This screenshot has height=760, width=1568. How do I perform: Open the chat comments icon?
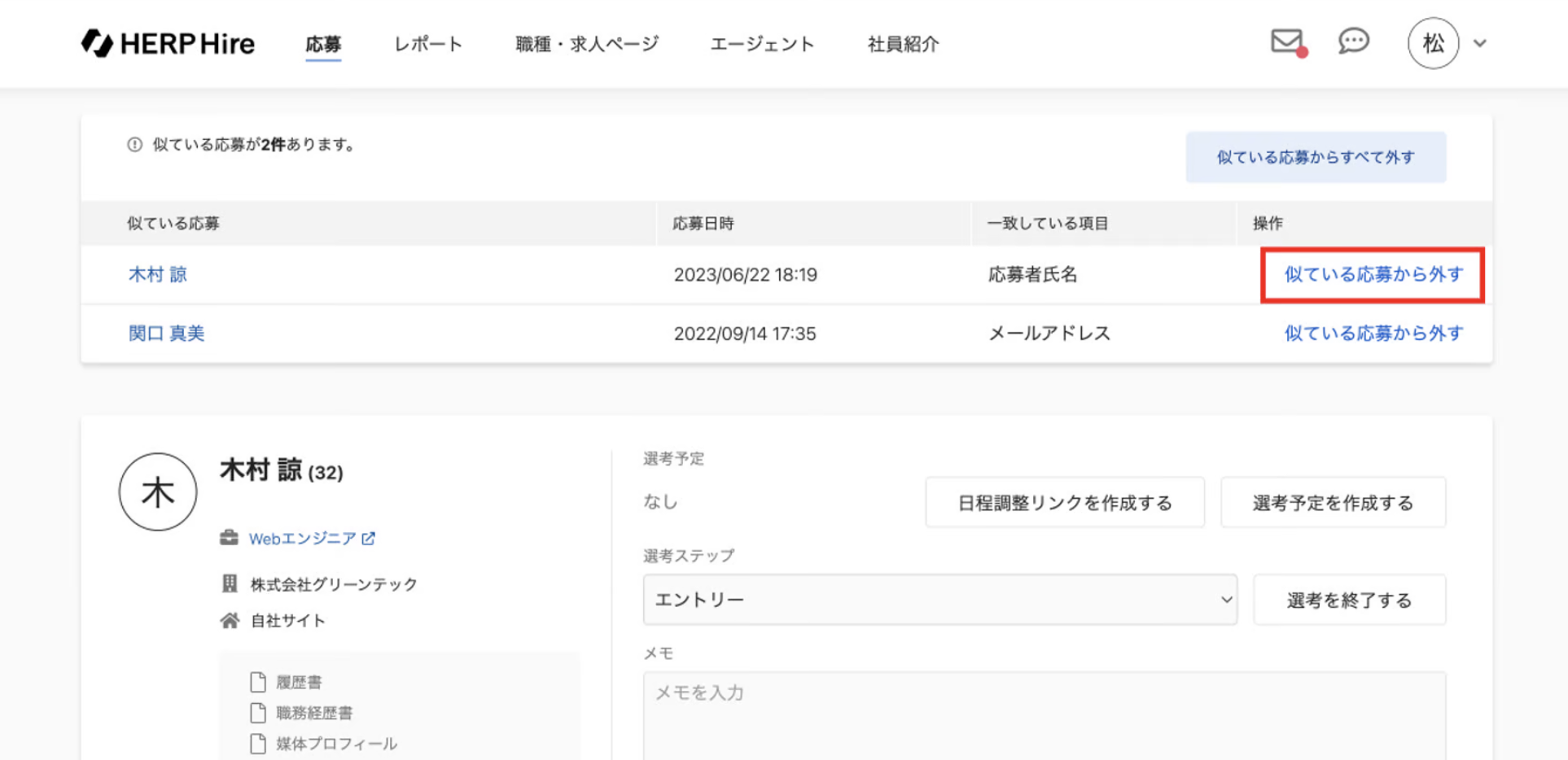[x=1353, y=41]
